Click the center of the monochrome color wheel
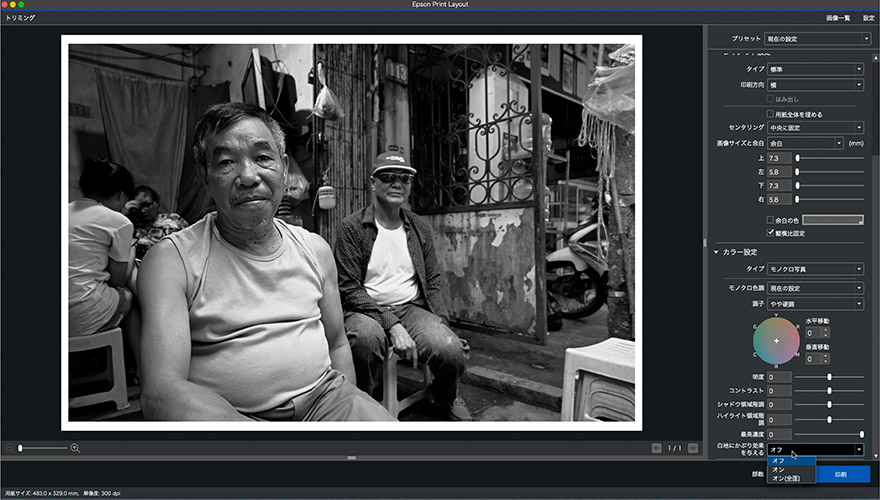Image resolution: width=880 pixels, height=500 pixels. click(776, 341)
